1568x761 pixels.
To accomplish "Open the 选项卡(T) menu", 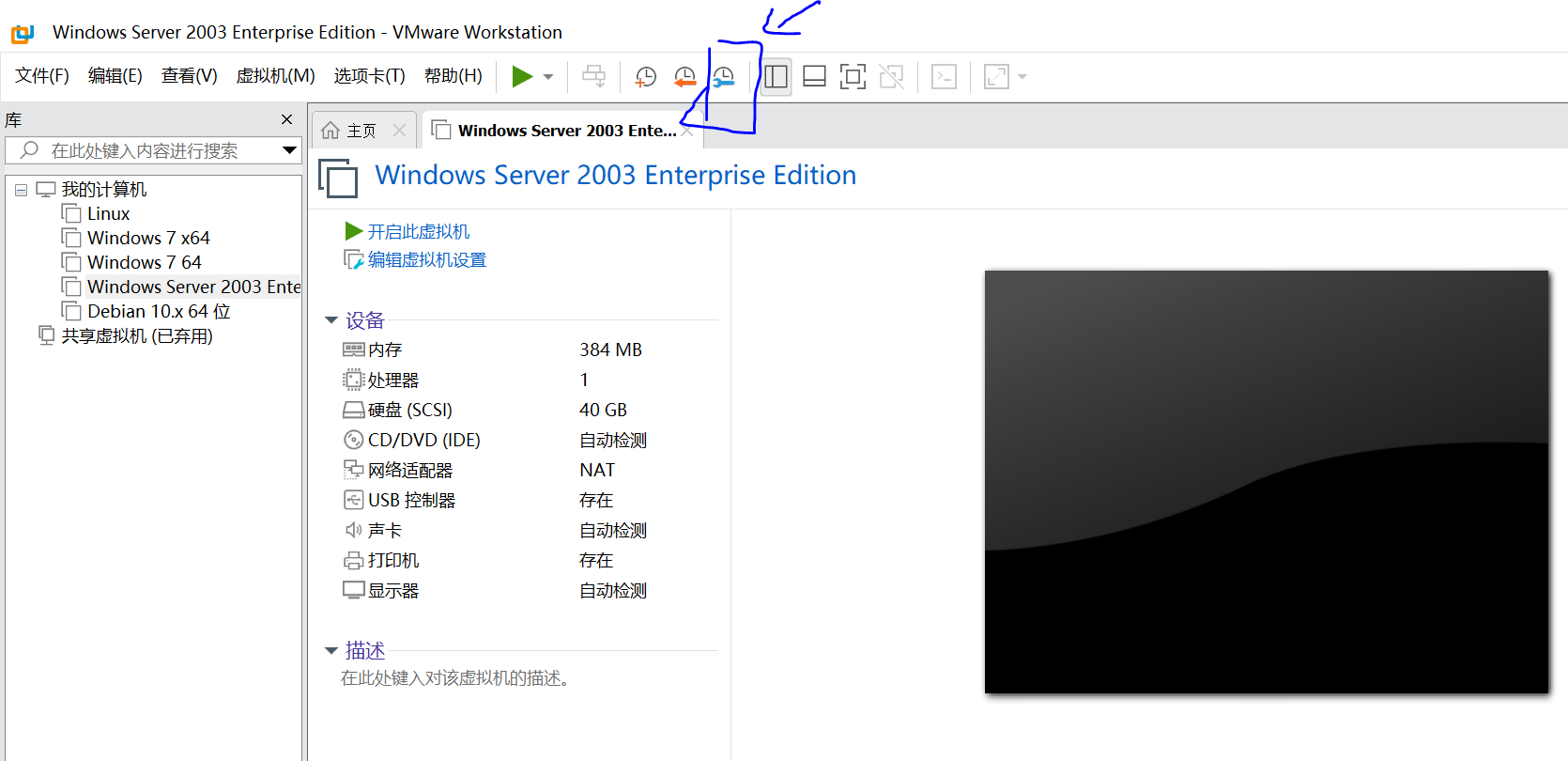I will pyautogui.click(x=370, y=76).
